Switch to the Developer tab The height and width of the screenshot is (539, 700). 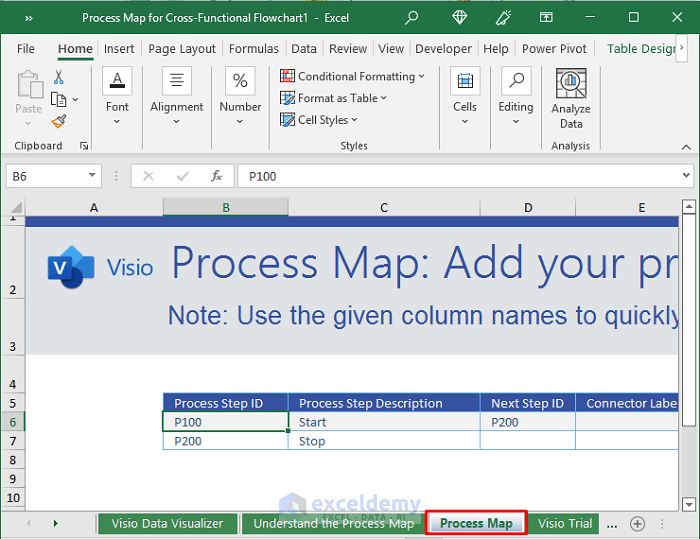click(443, 48)
